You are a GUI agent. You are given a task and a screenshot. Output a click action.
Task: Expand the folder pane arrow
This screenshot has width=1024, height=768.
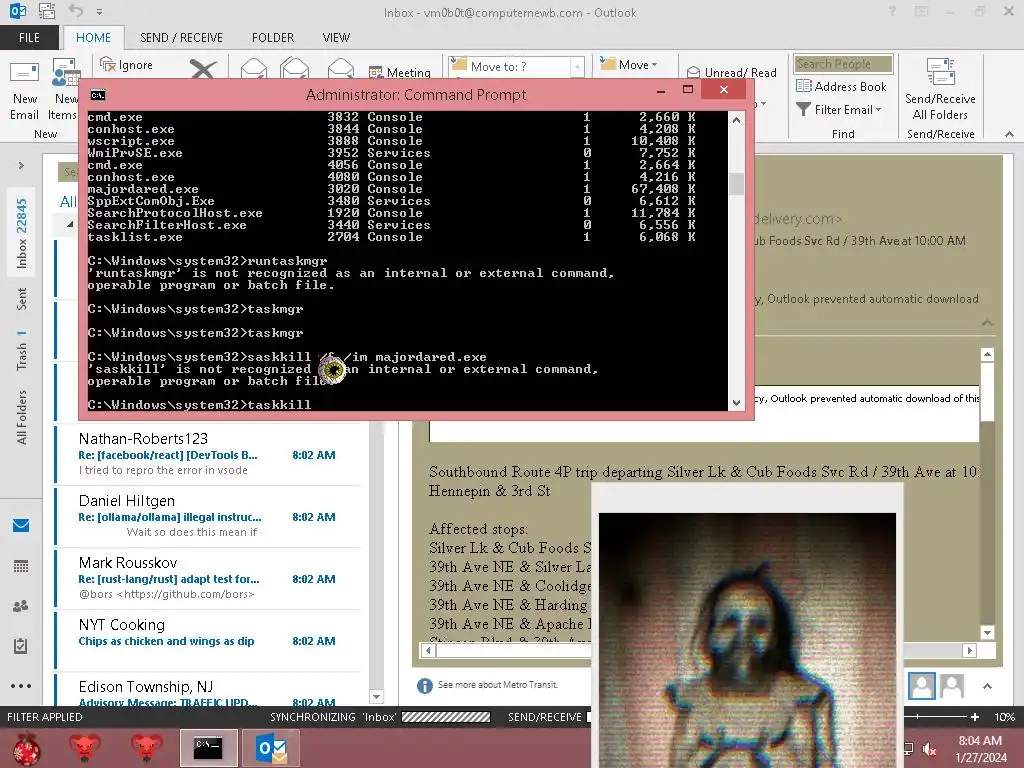(21, 165)
